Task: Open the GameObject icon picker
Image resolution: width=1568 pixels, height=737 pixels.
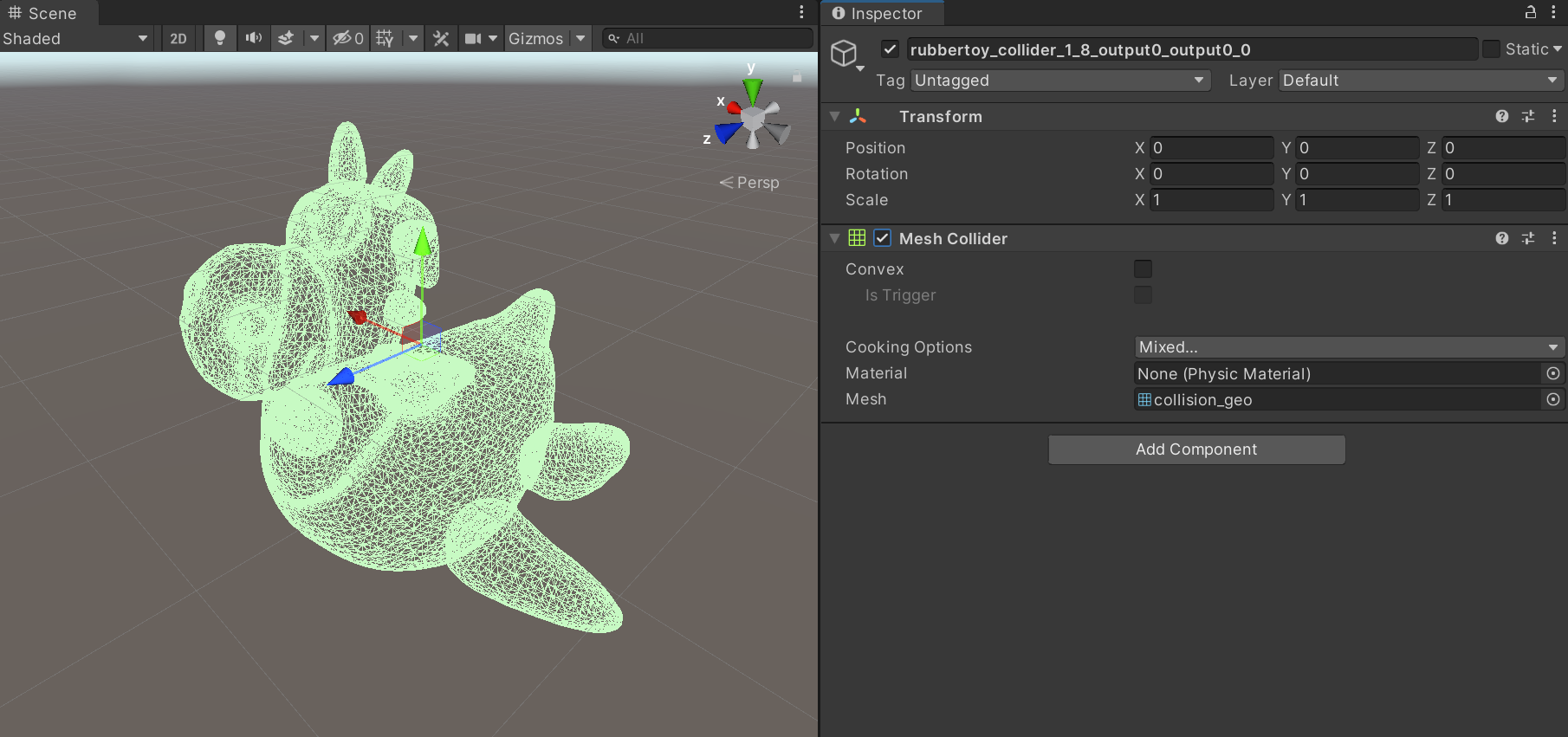Action: [x=846, y=55]
